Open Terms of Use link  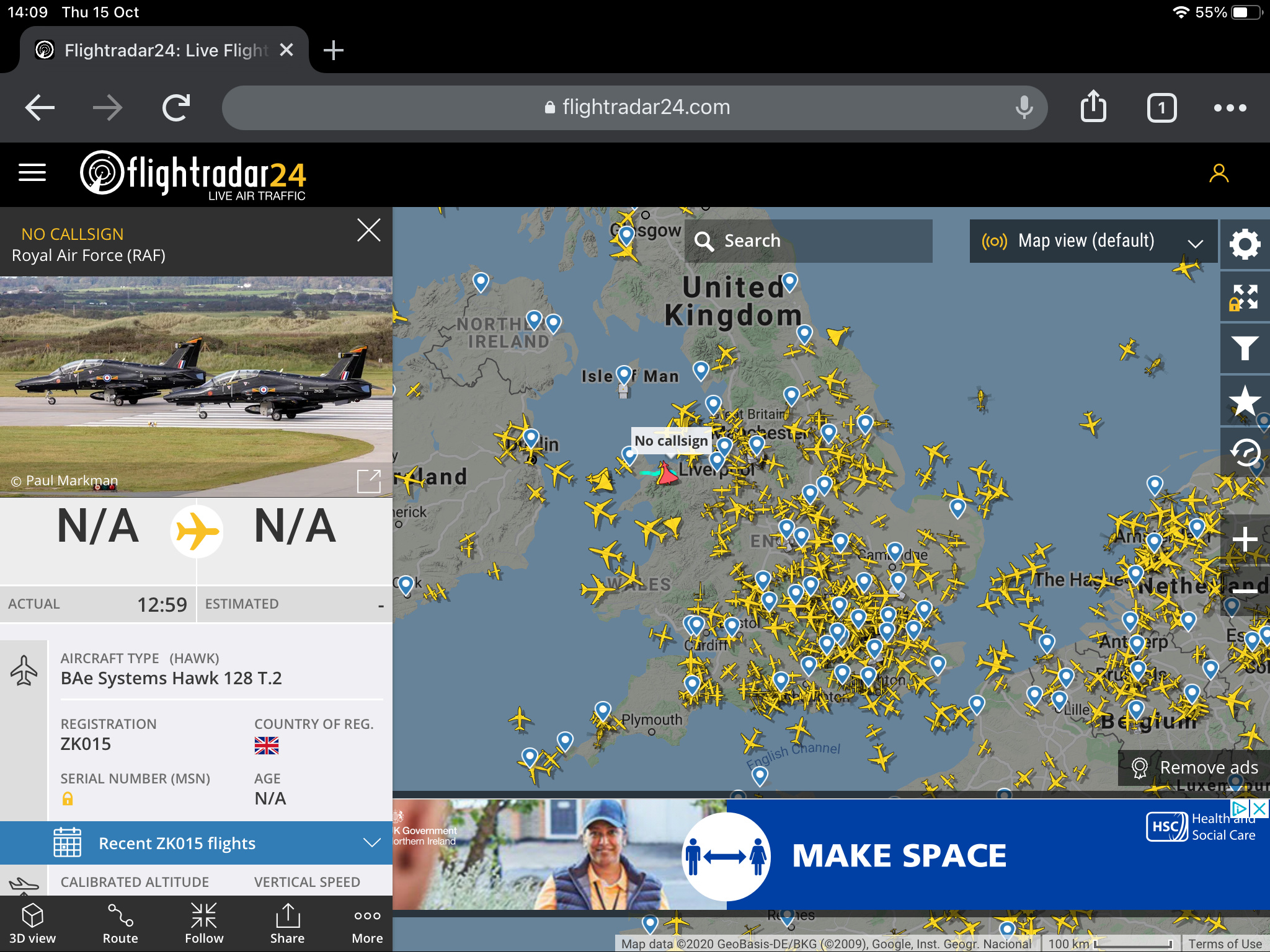point(1225,943)
